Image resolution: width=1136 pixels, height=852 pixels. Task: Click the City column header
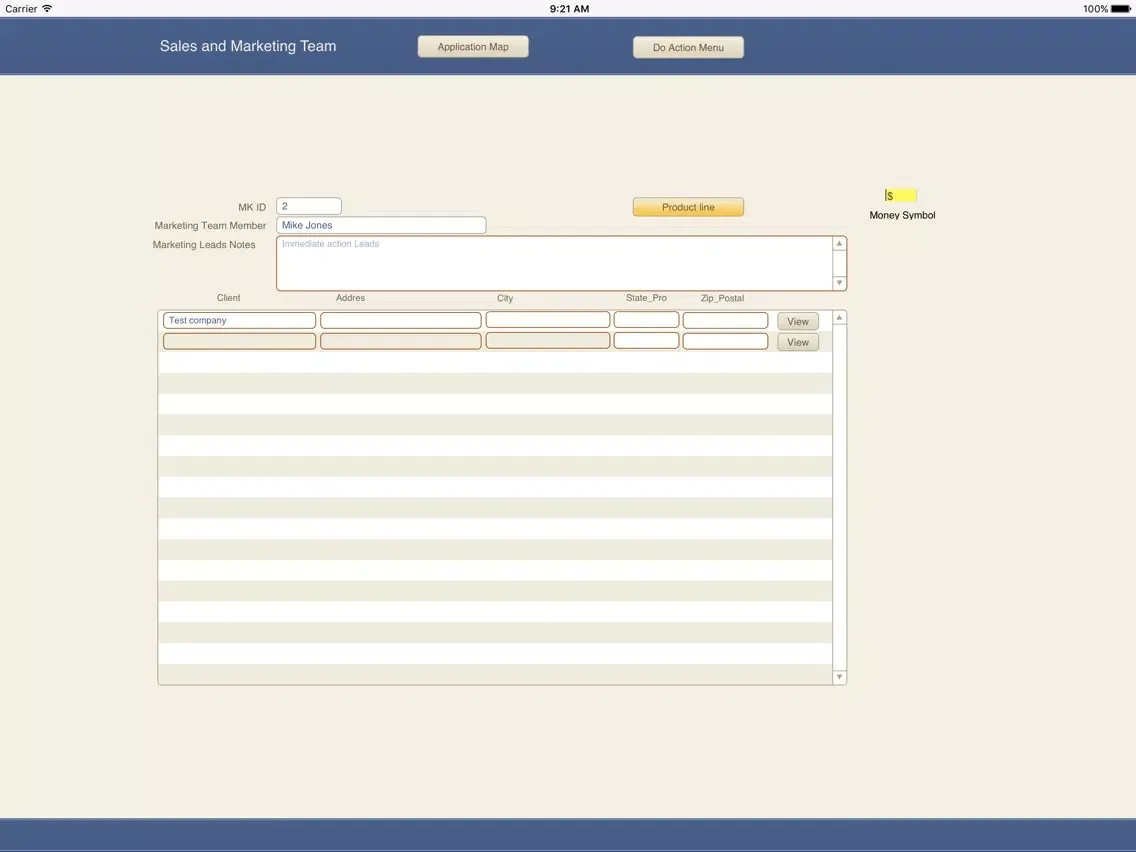[505, 298]
